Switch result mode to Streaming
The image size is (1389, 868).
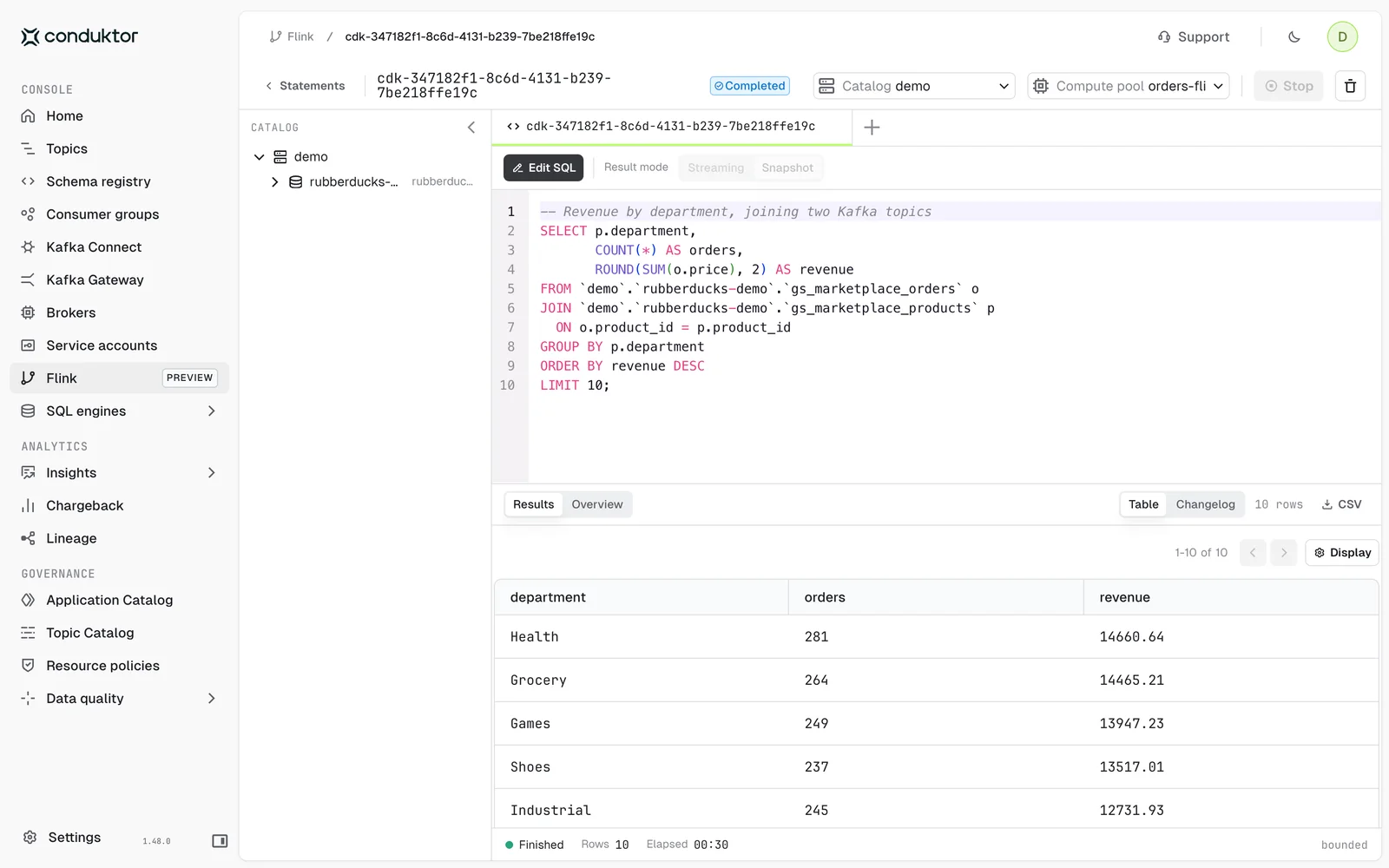[x=715, y=168]
